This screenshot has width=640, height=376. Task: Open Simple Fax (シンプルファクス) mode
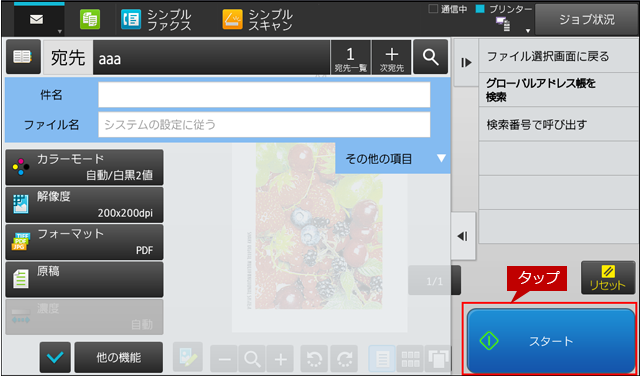point(156,20)
